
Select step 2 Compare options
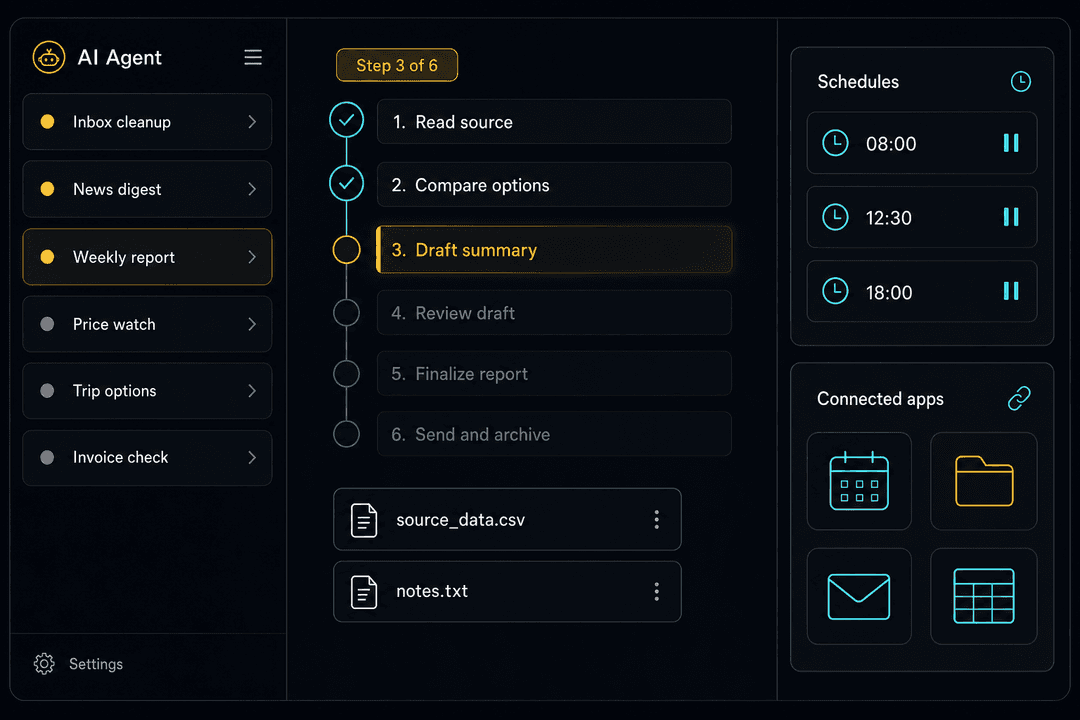point(554,185)
